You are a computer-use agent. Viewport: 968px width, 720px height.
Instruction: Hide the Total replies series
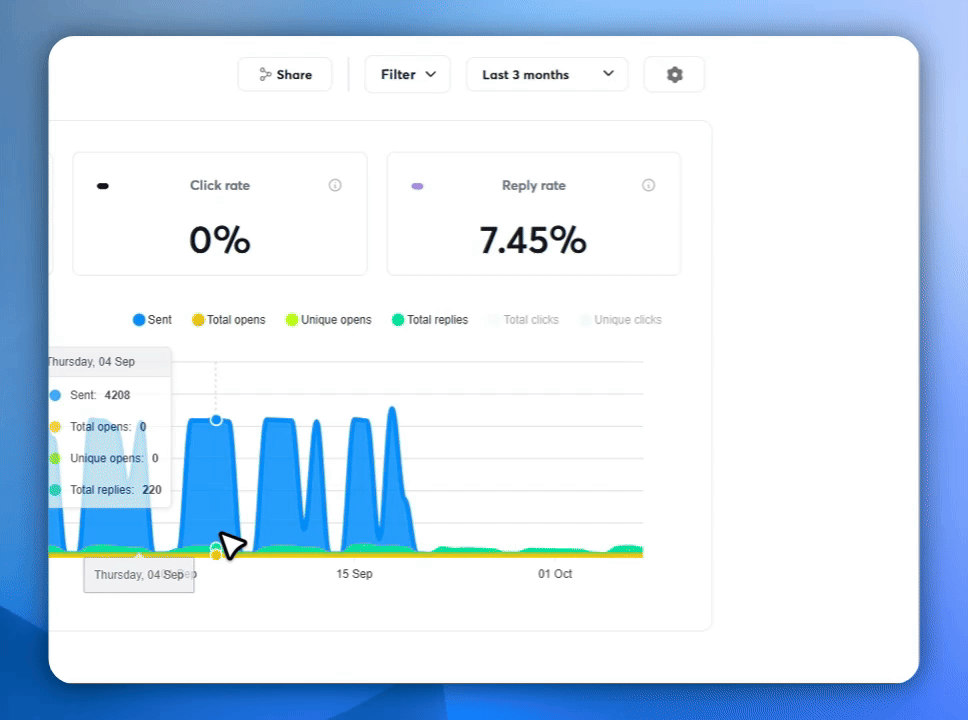pyautogui.click(x=430, y=320)
